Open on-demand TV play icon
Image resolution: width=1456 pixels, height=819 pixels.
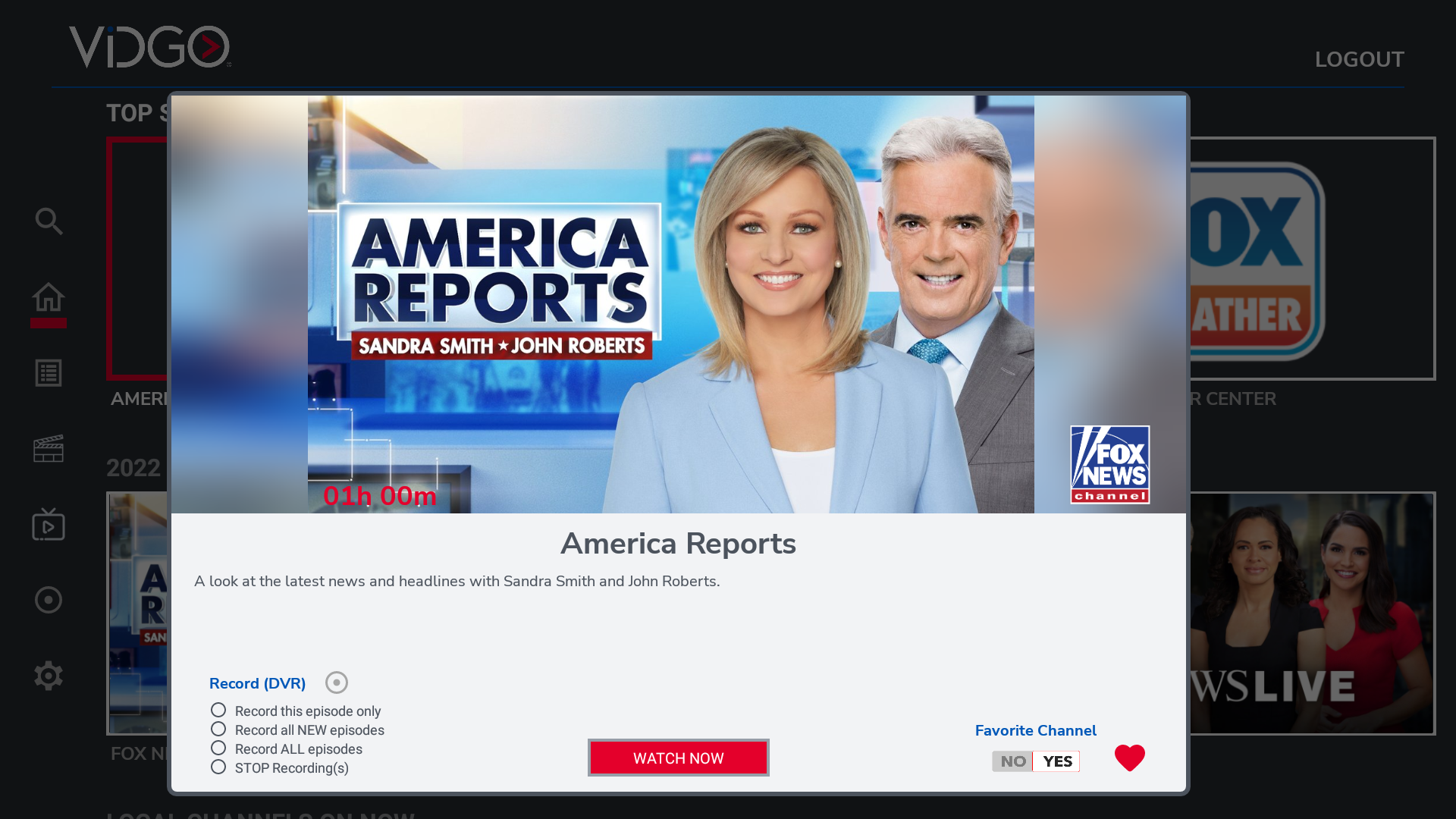[49, 525]
